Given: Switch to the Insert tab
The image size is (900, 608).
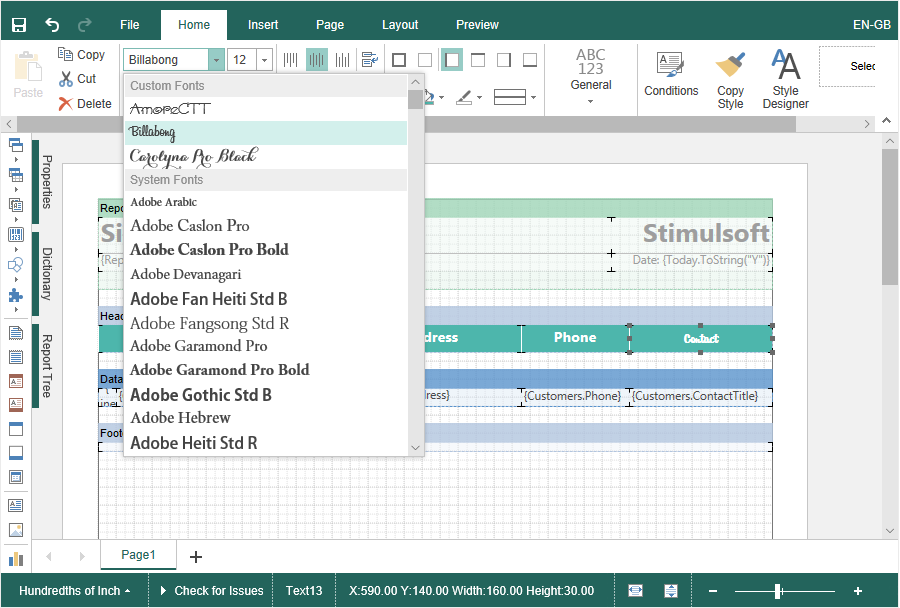Looking at the screenshot, I should tap(263, 25).
